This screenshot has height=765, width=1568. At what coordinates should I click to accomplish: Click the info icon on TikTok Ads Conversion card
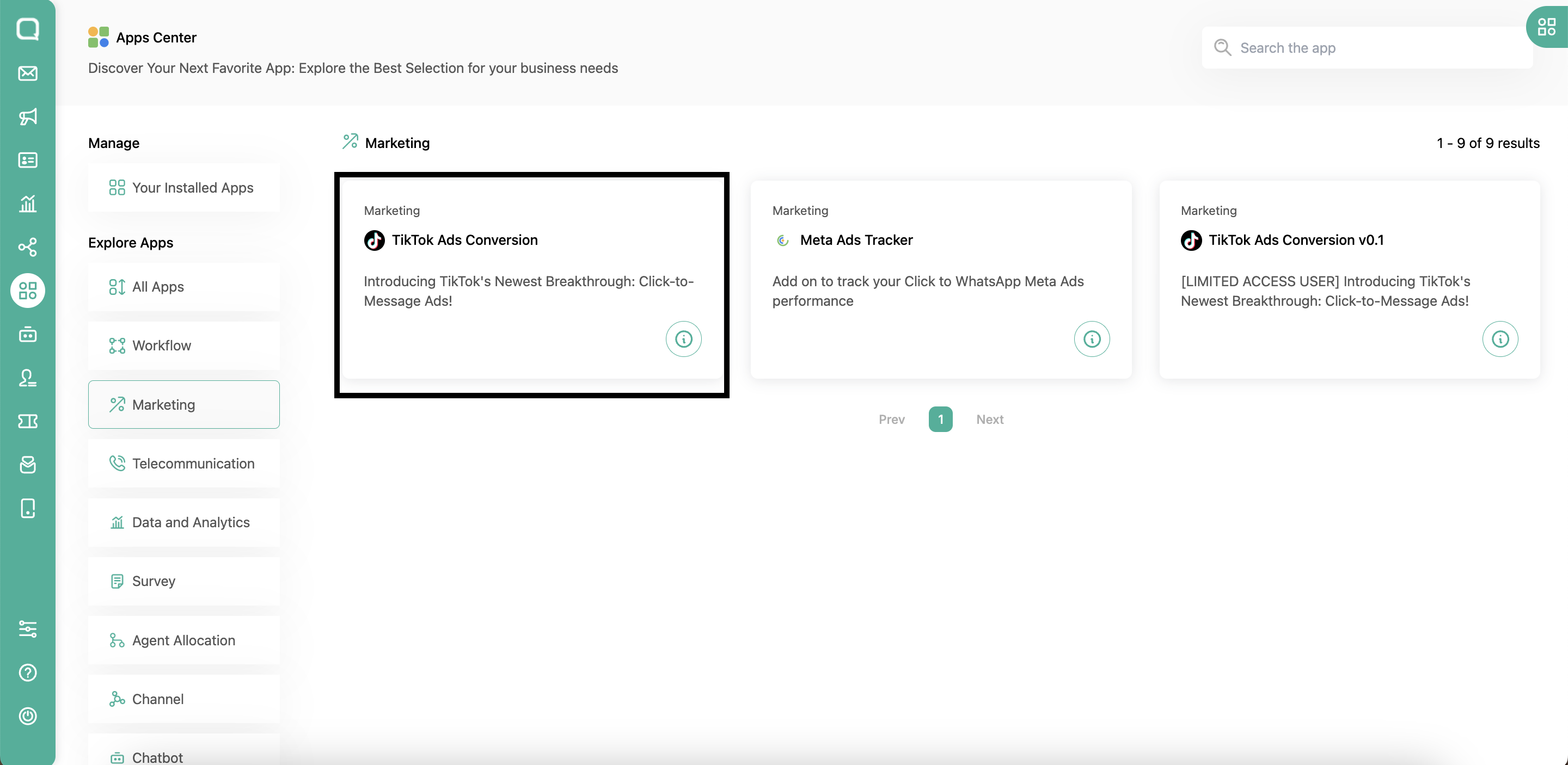pyautogui.click(x=683, y=339)
